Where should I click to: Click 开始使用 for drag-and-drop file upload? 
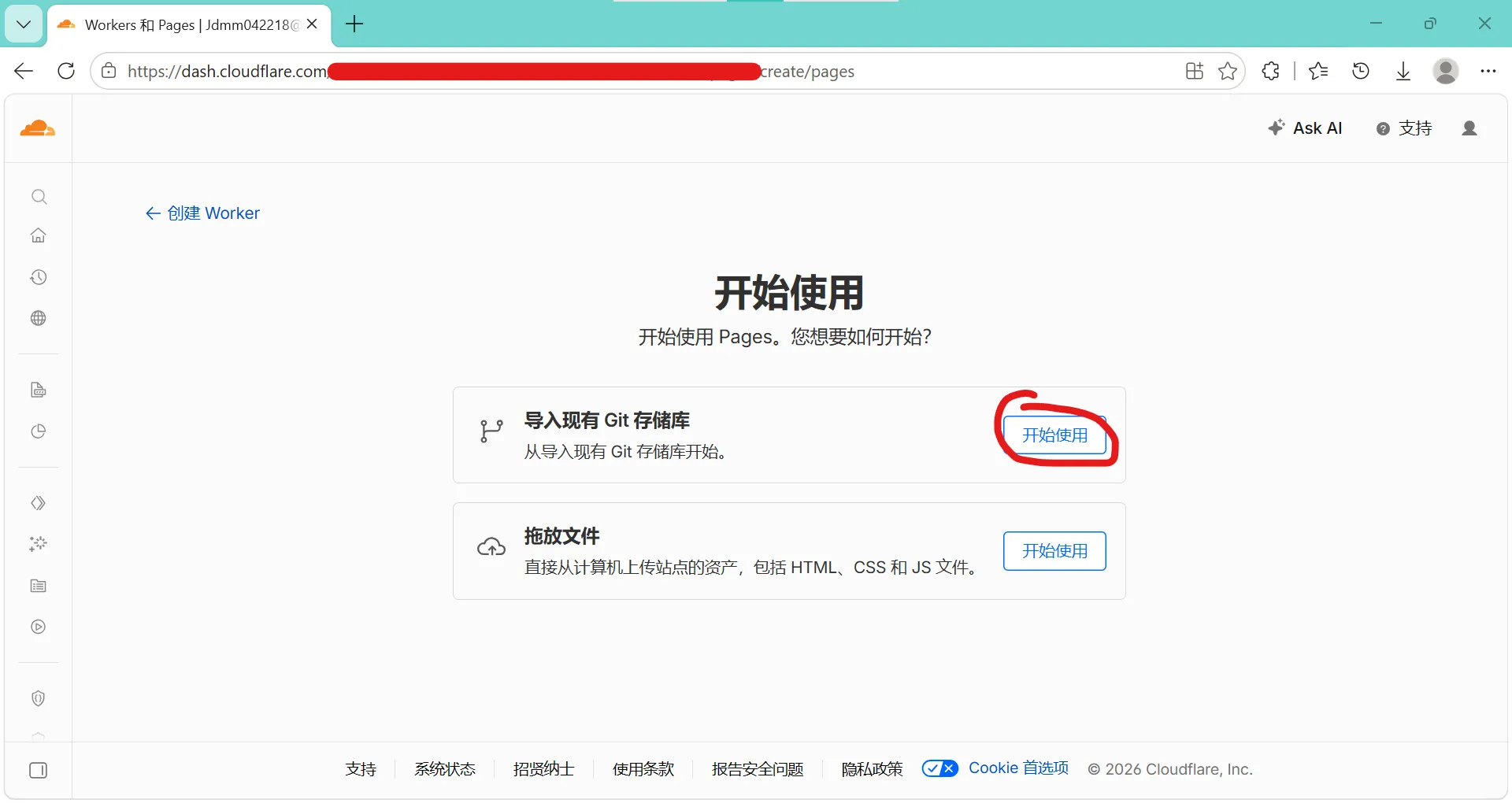click(1054, 551)
